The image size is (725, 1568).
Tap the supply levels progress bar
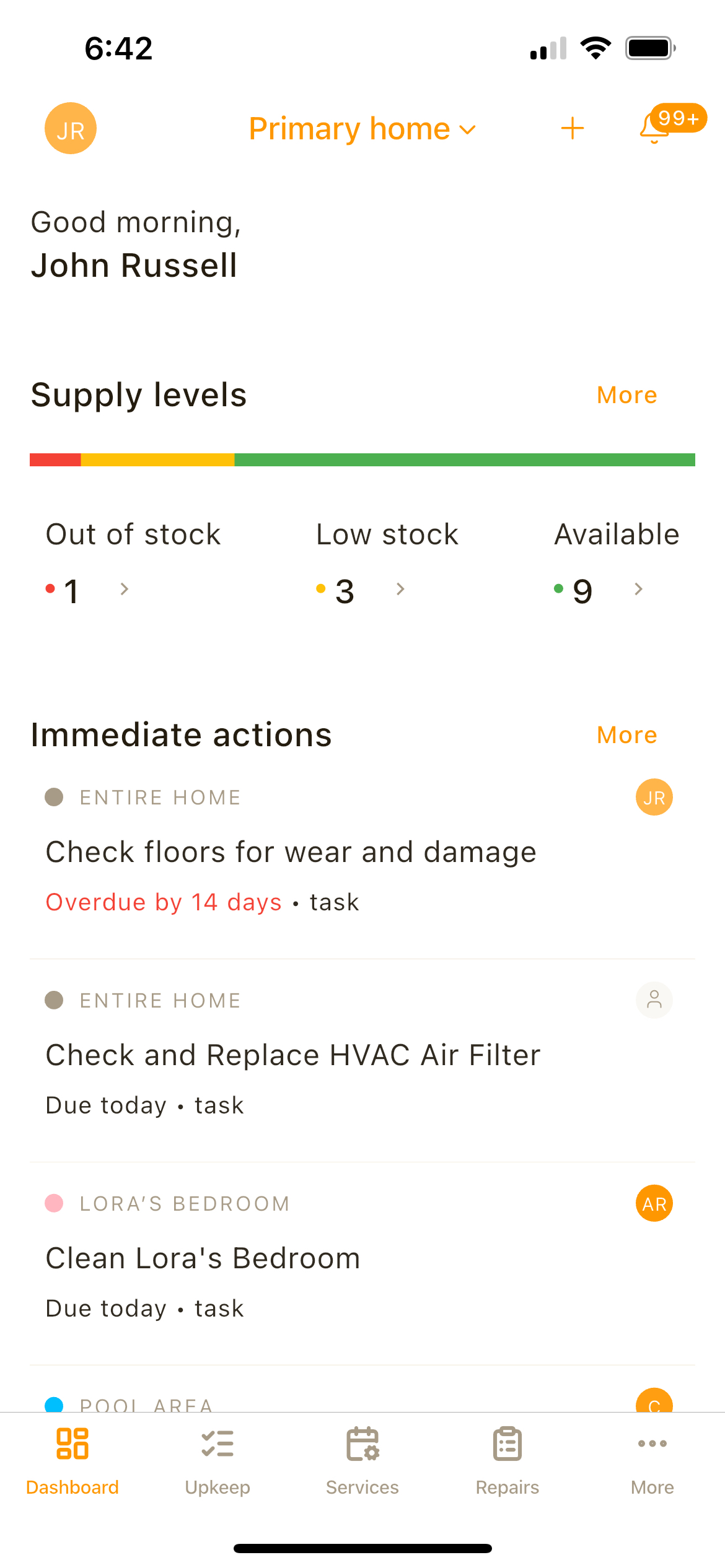point(362,459)
